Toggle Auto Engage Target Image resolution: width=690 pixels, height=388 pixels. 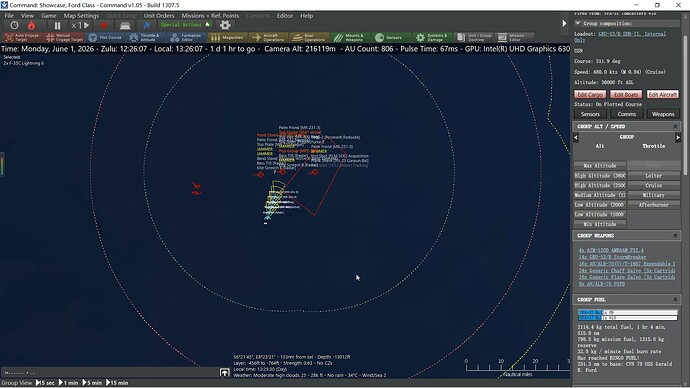[x=22, y=37]
